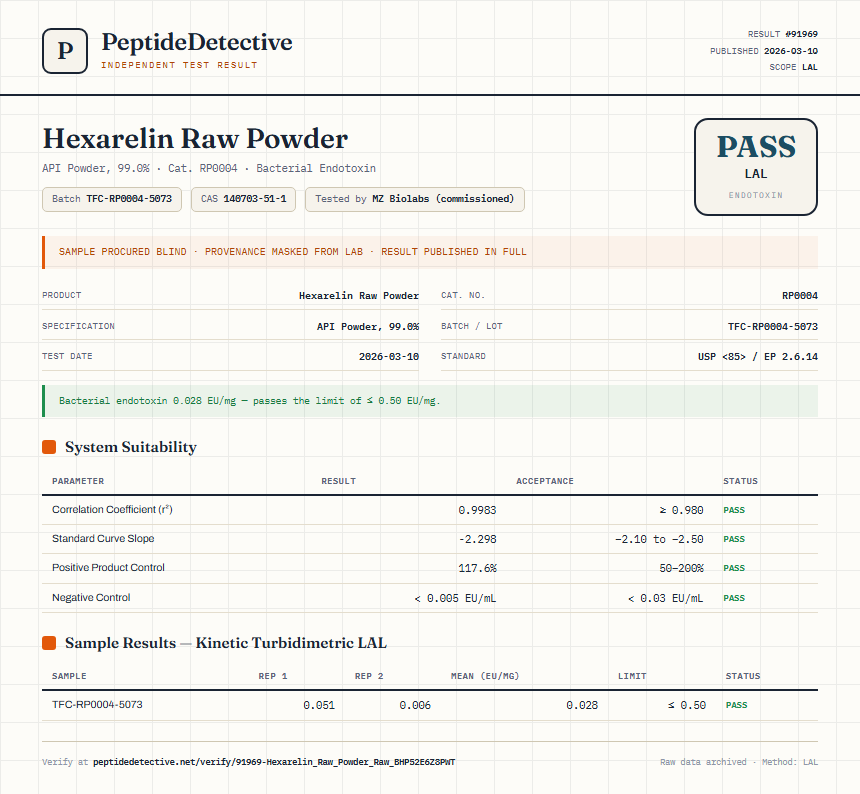Click the PeptideDetective site title
Viewport: 860px width, 794px height.
pyautogui.click(x=197, y=42)
